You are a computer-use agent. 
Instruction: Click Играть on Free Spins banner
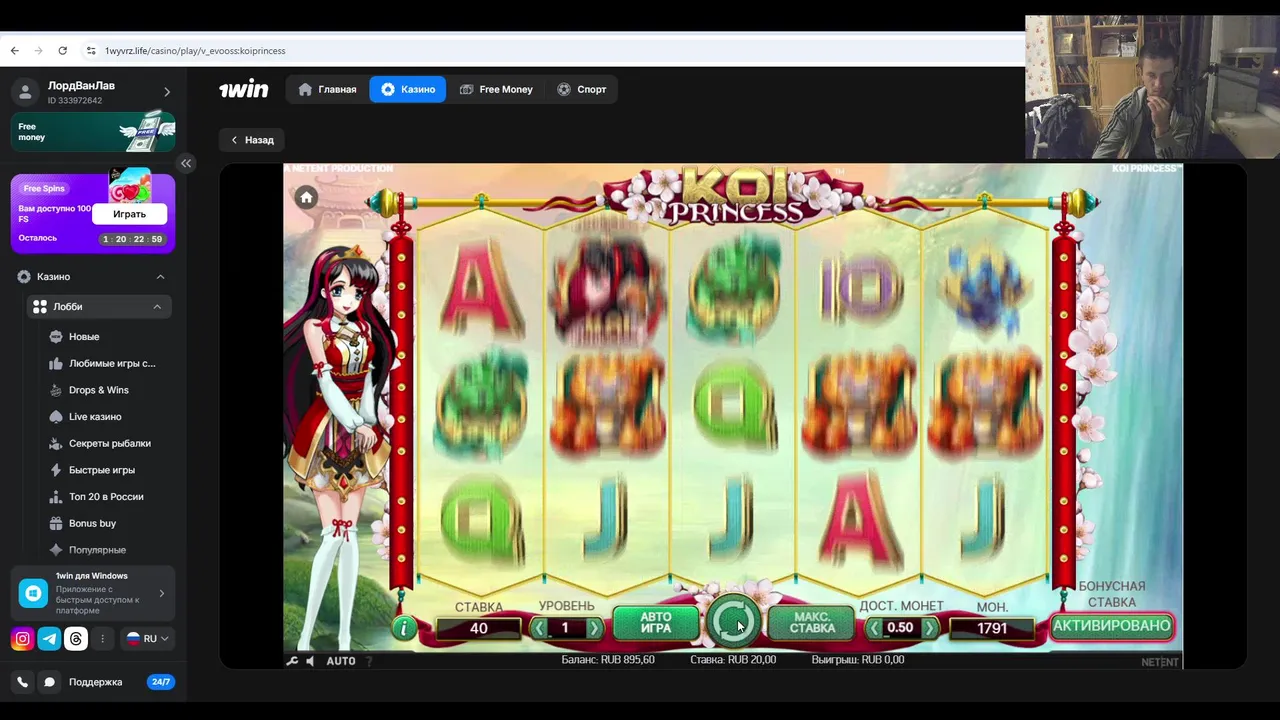point(129,214)
